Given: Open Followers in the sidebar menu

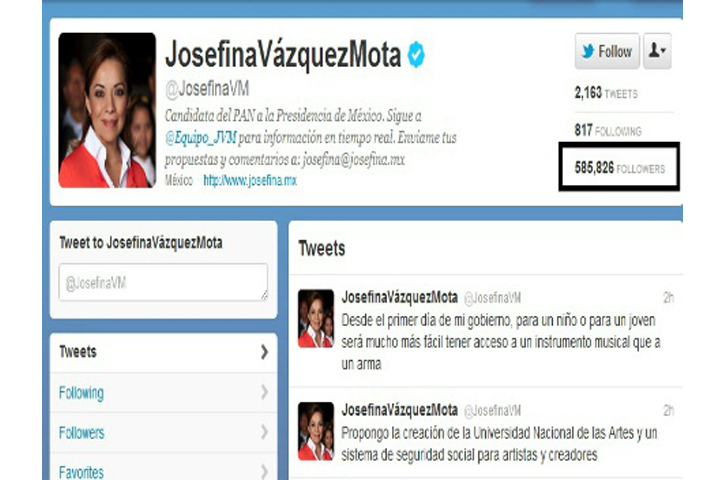Looking at the screenshot, I should coord(163,432).
